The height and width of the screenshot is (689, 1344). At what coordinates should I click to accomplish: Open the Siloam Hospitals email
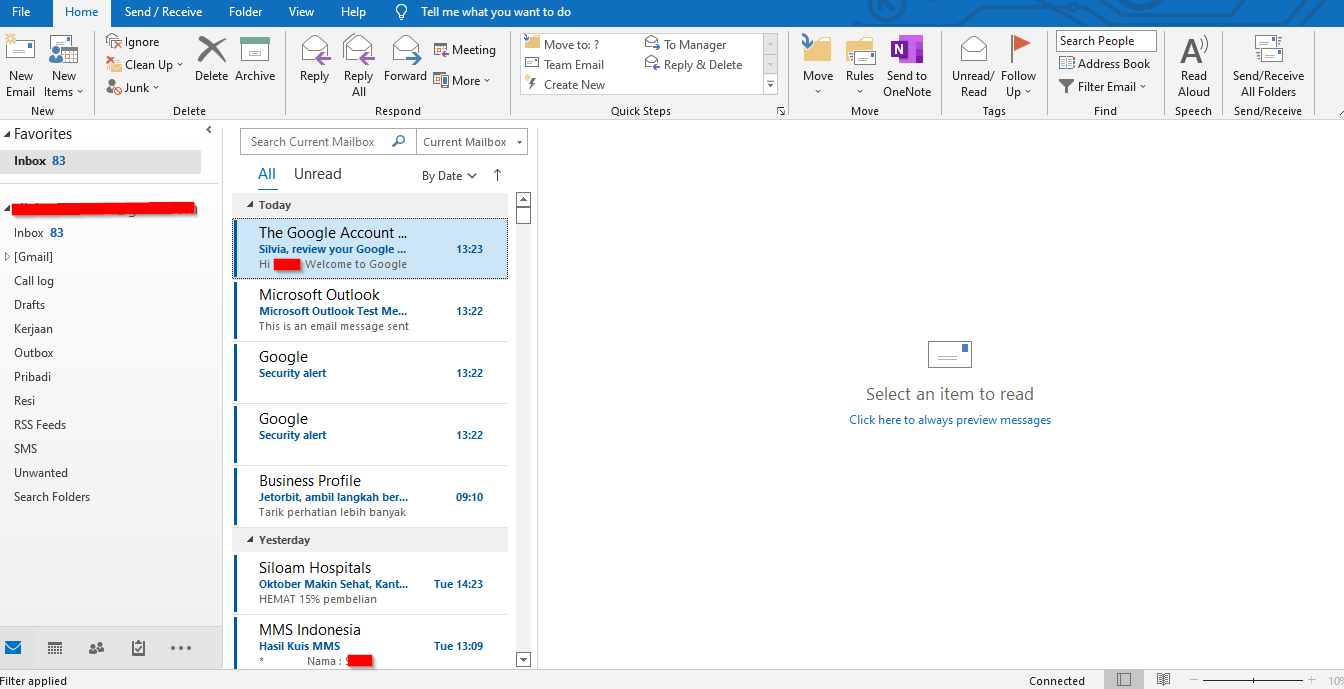370,584
